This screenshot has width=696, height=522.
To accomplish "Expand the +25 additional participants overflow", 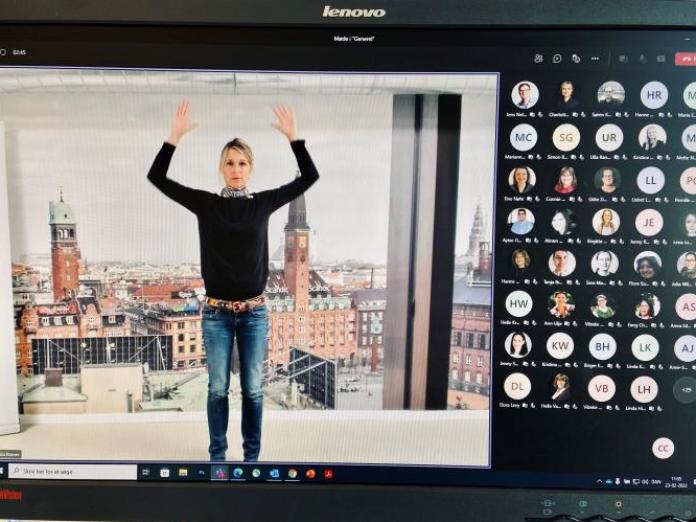I will (685, 390).
